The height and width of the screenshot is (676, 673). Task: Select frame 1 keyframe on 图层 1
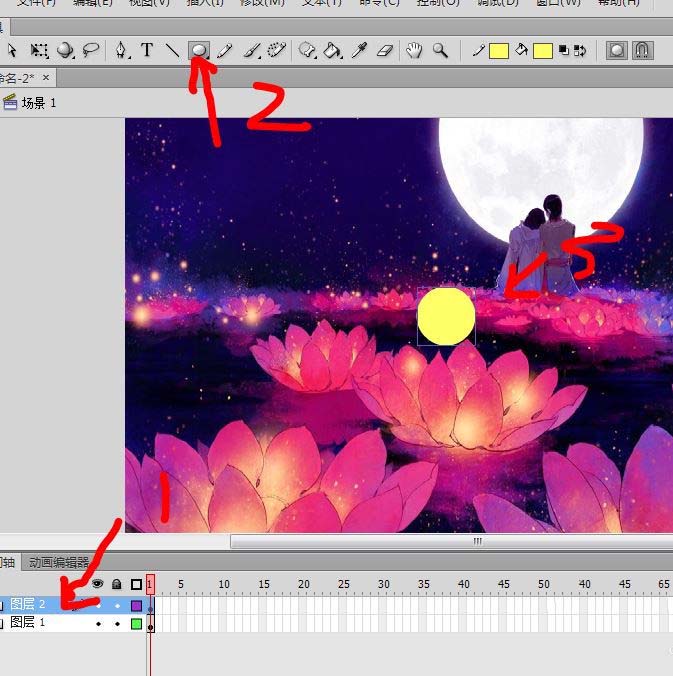click(x=150, y=624)
